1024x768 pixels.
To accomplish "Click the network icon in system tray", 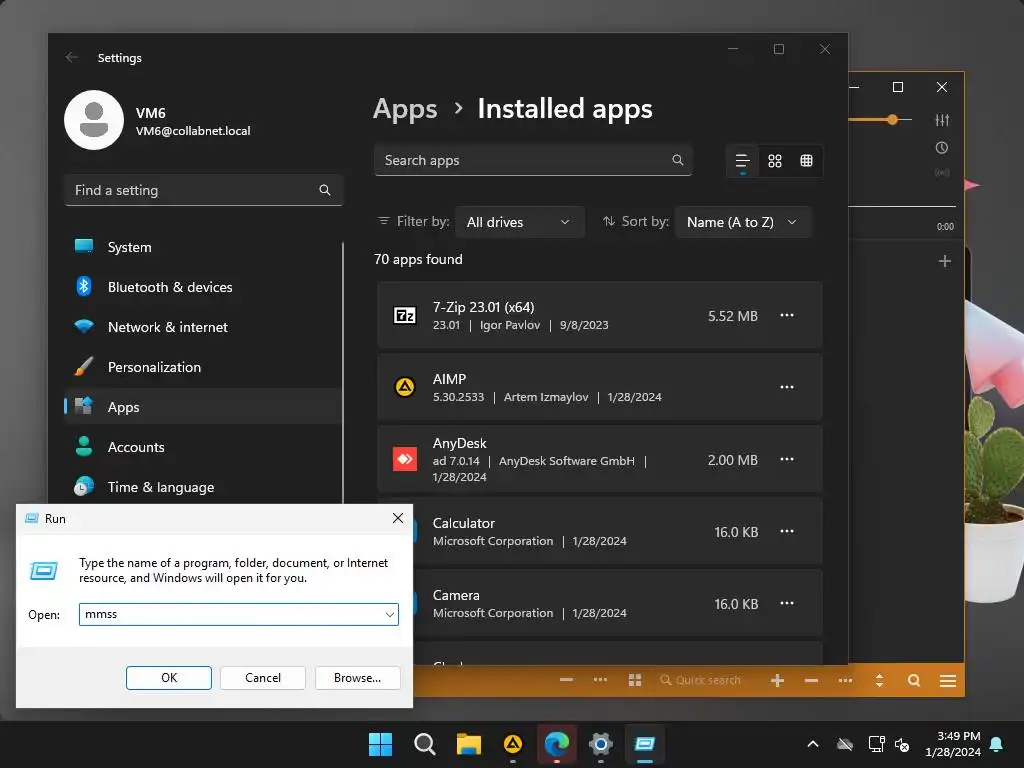I will coord(876,744).
